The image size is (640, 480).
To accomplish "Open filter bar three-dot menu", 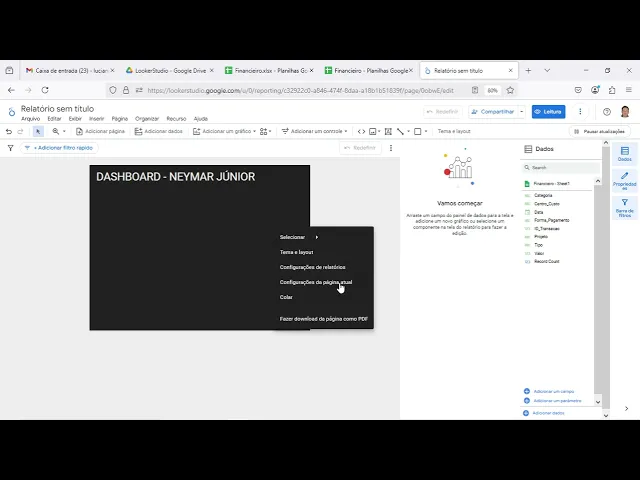I will (391, 148).
